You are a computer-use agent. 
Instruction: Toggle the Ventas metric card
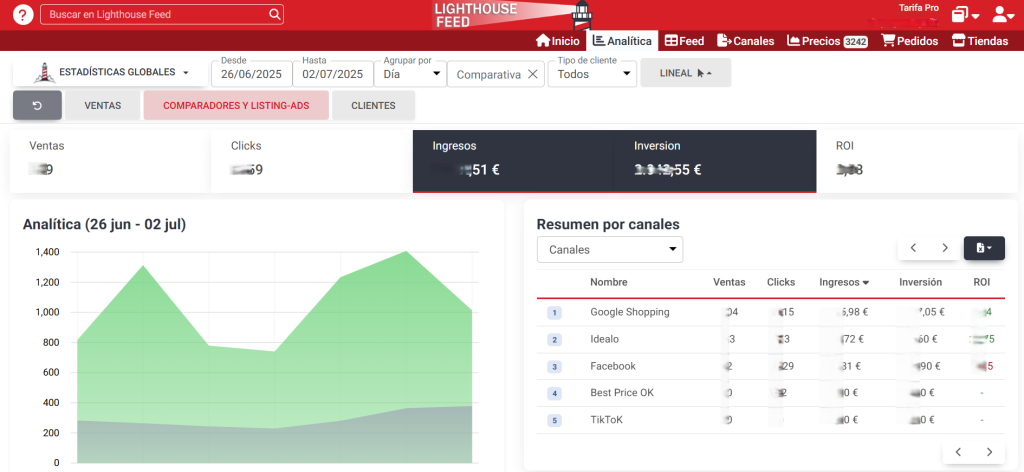click(x=110, y=161)
